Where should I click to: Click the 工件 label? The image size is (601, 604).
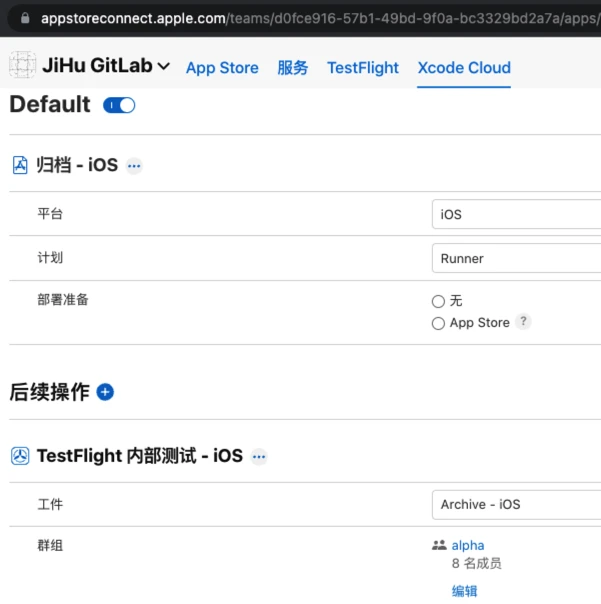coord(50,504)
